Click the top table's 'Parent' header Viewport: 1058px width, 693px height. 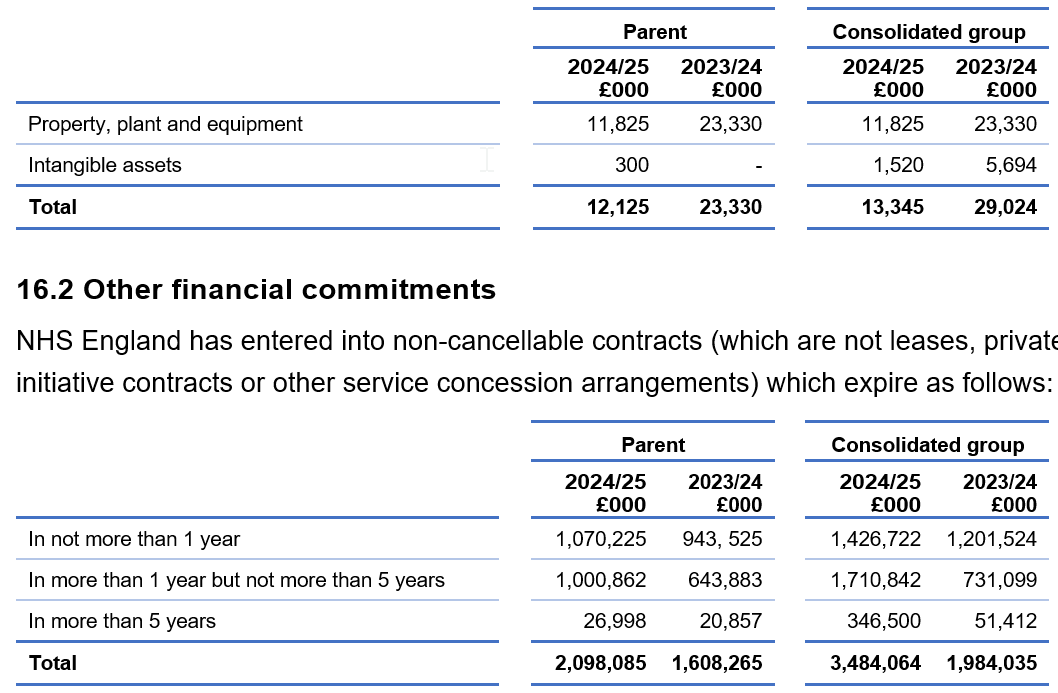655,32
